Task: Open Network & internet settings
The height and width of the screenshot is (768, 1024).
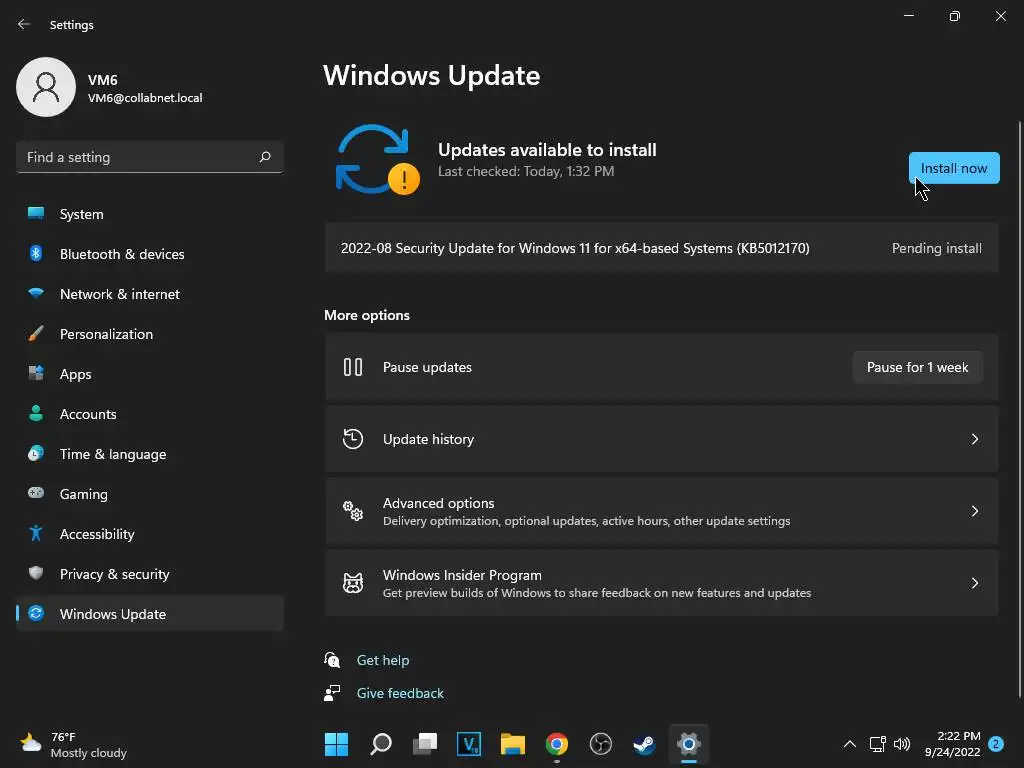Action: [150, 294]
